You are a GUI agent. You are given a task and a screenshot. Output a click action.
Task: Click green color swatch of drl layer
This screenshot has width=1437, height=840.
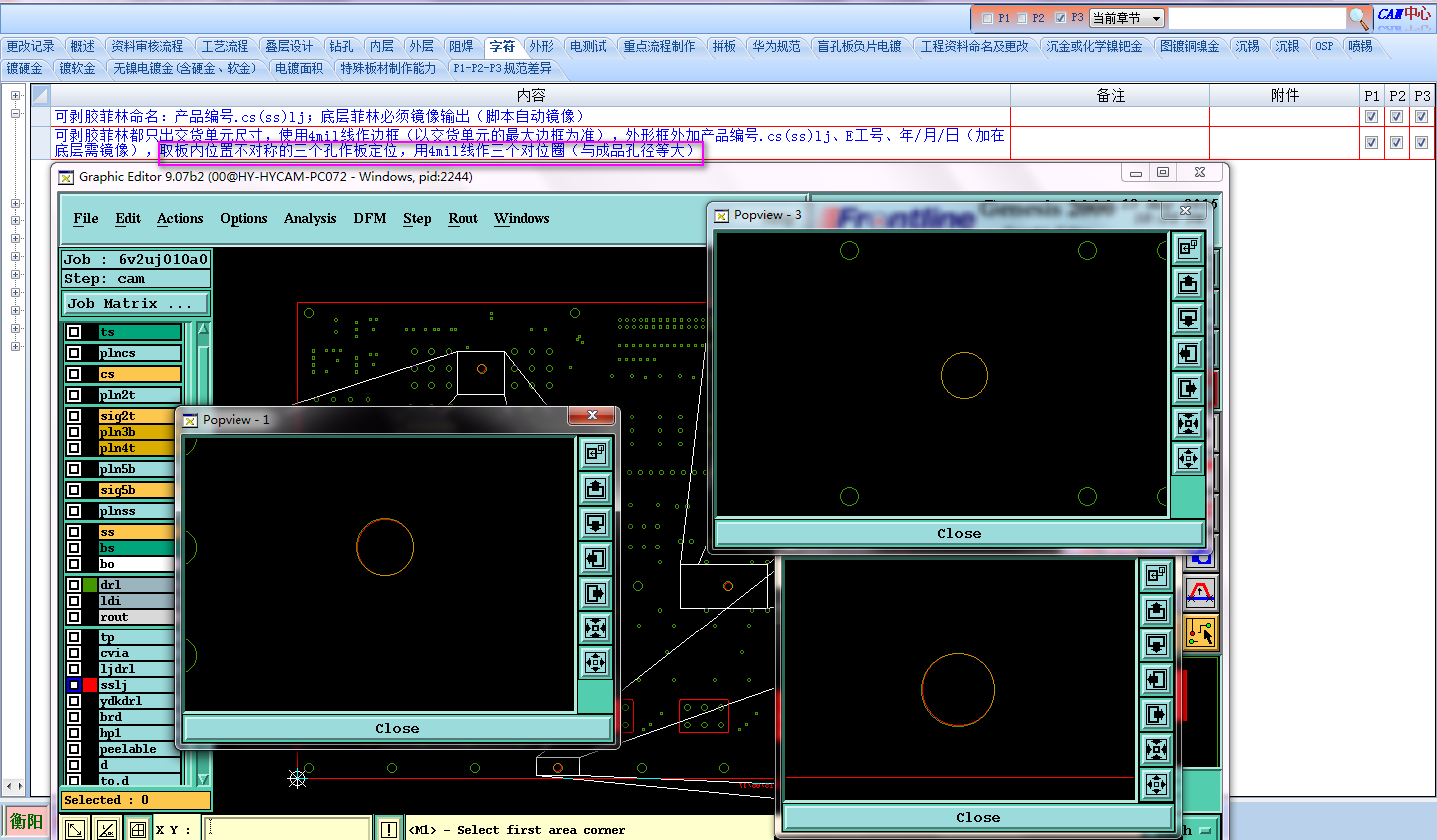click(90, 585)
